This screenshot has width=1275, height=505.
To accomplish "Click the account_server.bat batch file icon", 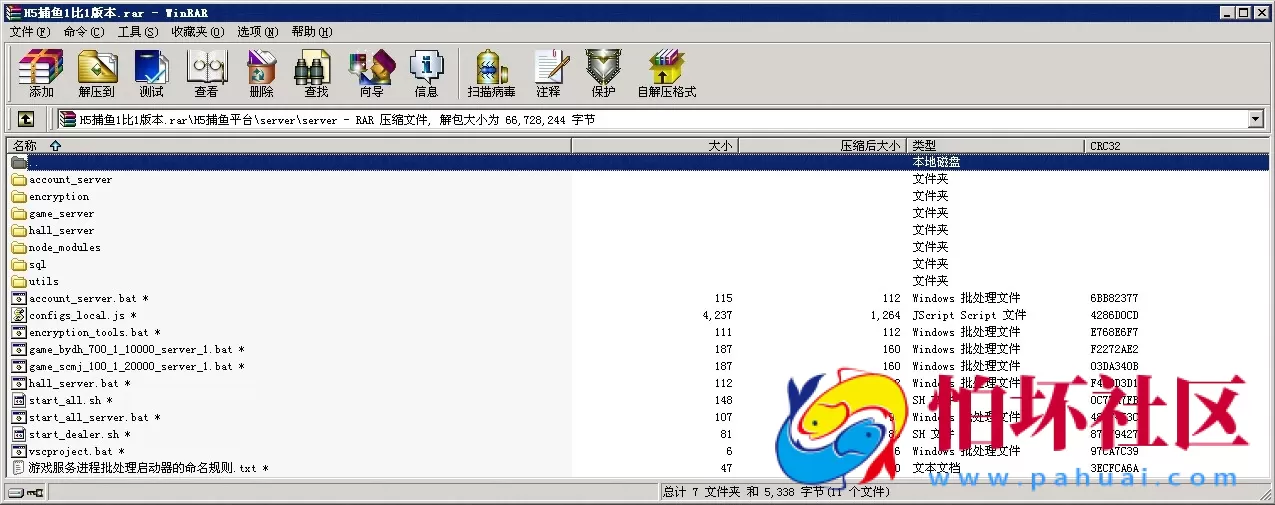I will click(x=19, y=298).
